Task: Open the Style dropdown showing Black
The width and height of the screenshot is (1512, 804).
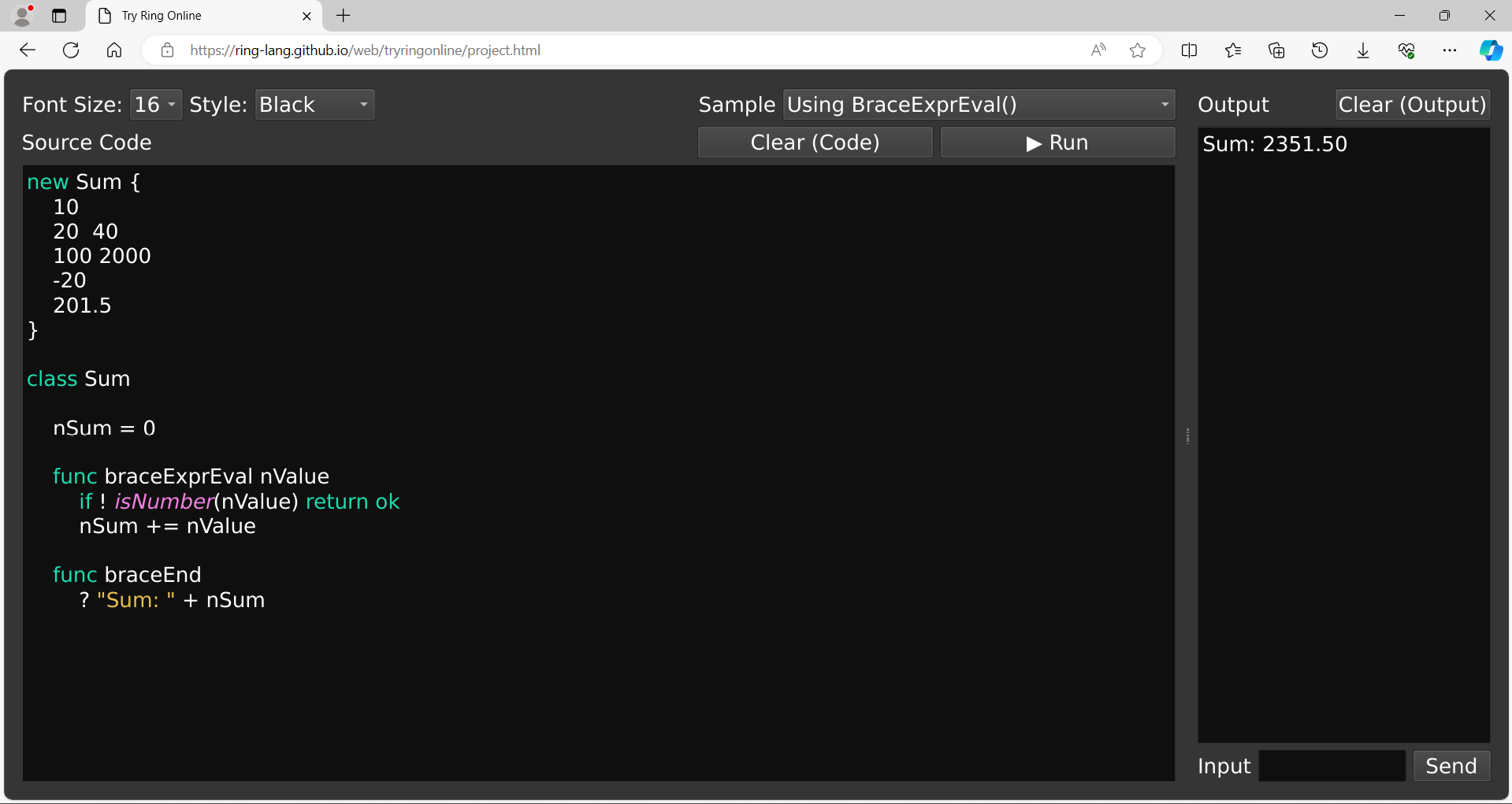Action: point(314,105)
